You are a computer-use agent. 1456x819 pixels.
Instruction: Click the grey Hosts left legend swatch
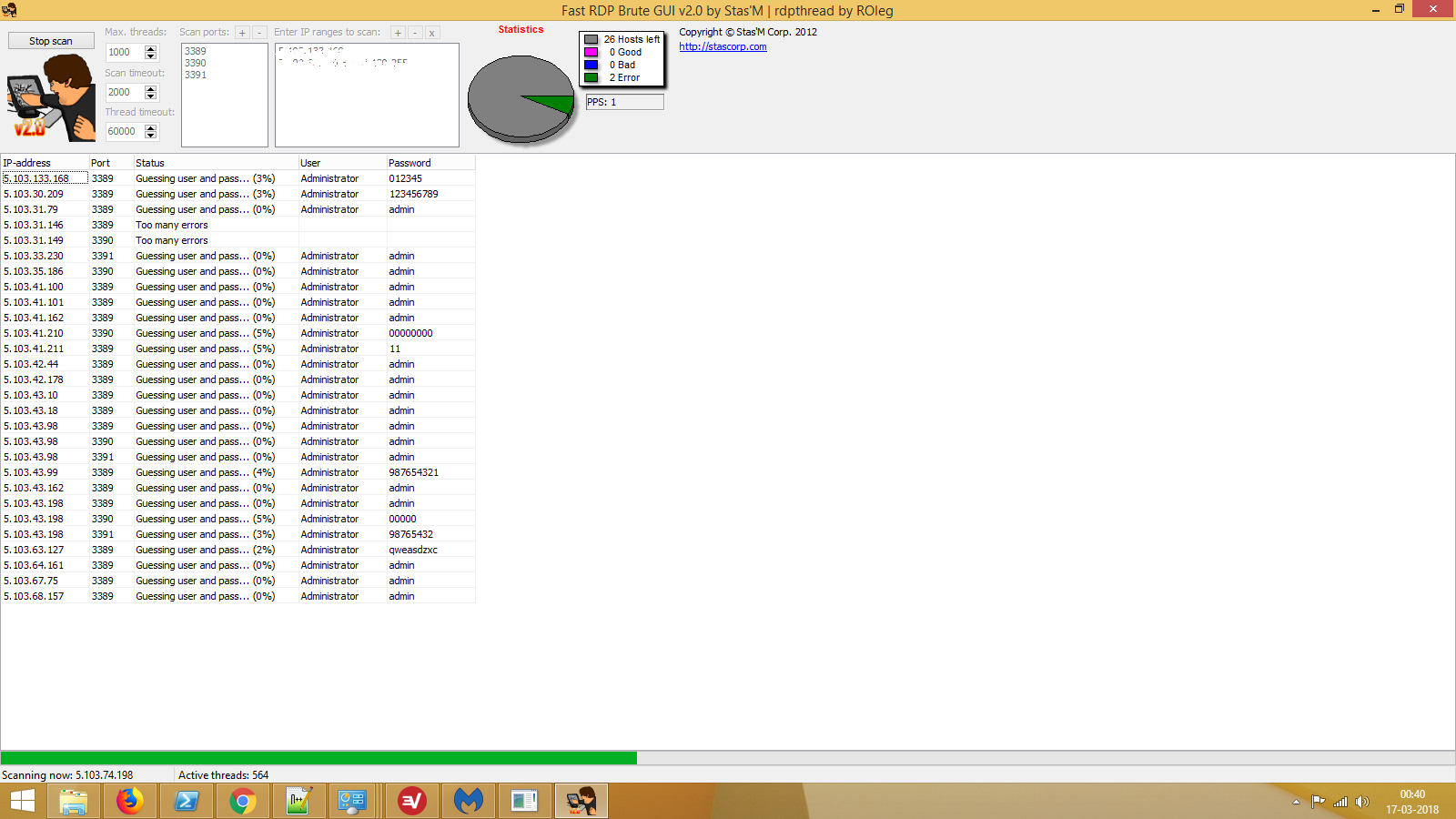pyautogui.click(x=591, y=39)
